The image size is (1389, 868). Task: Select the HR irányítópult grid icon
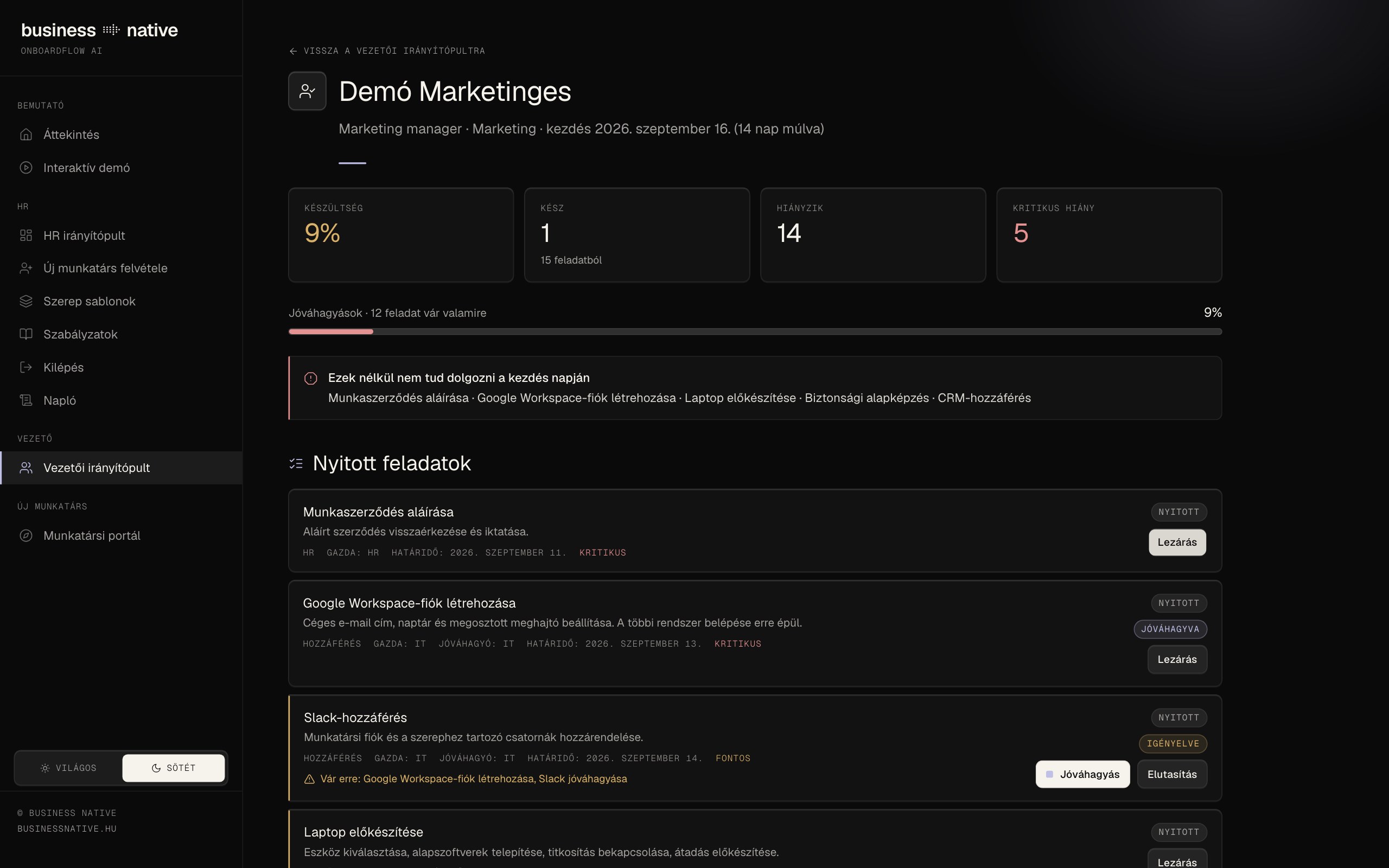pyautogui.click(x=26, y=235)
